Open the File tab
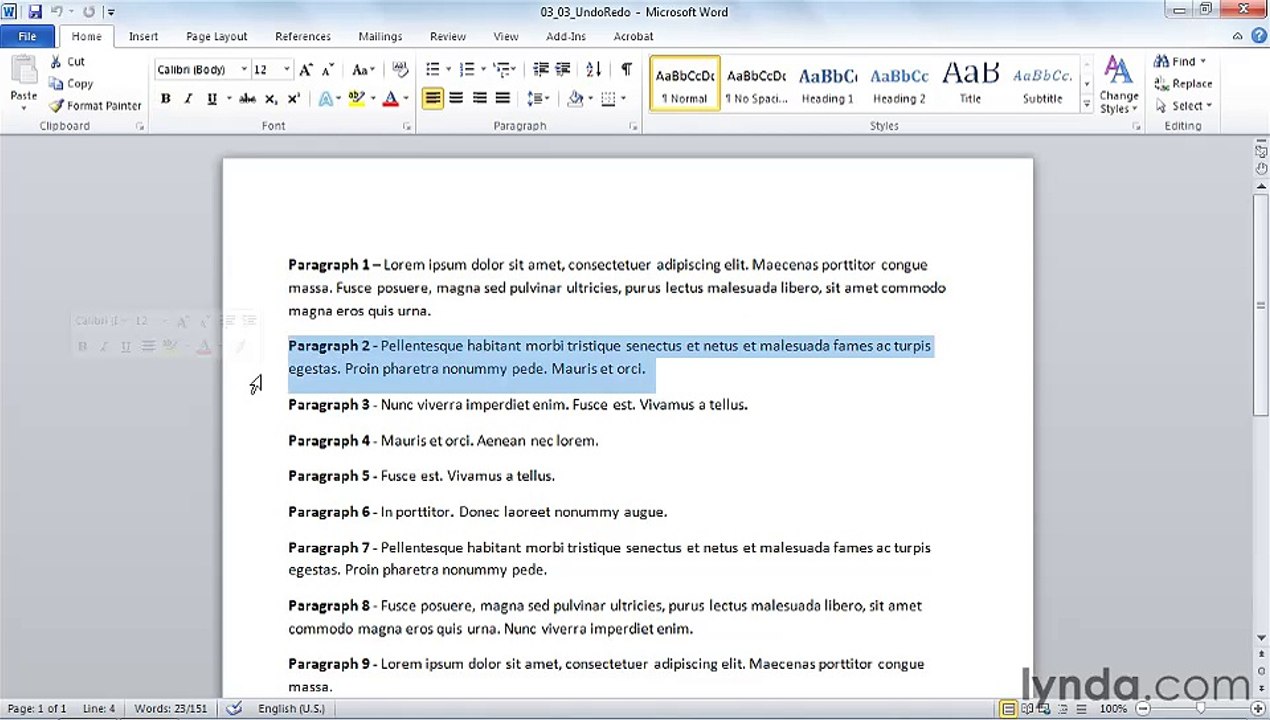The height and width of the screenshot is (720, 1270). 27,36
